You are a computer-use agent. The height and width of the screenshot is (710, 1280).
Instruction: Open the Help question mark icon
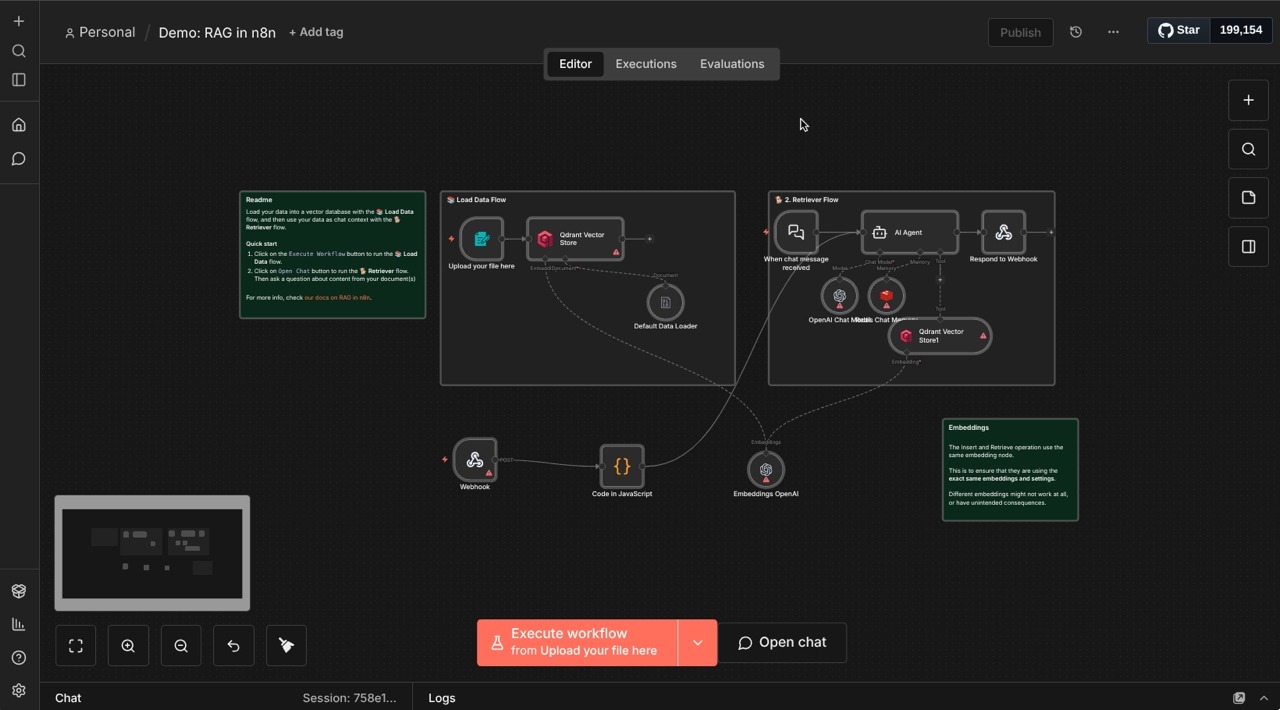click(19, 658)
